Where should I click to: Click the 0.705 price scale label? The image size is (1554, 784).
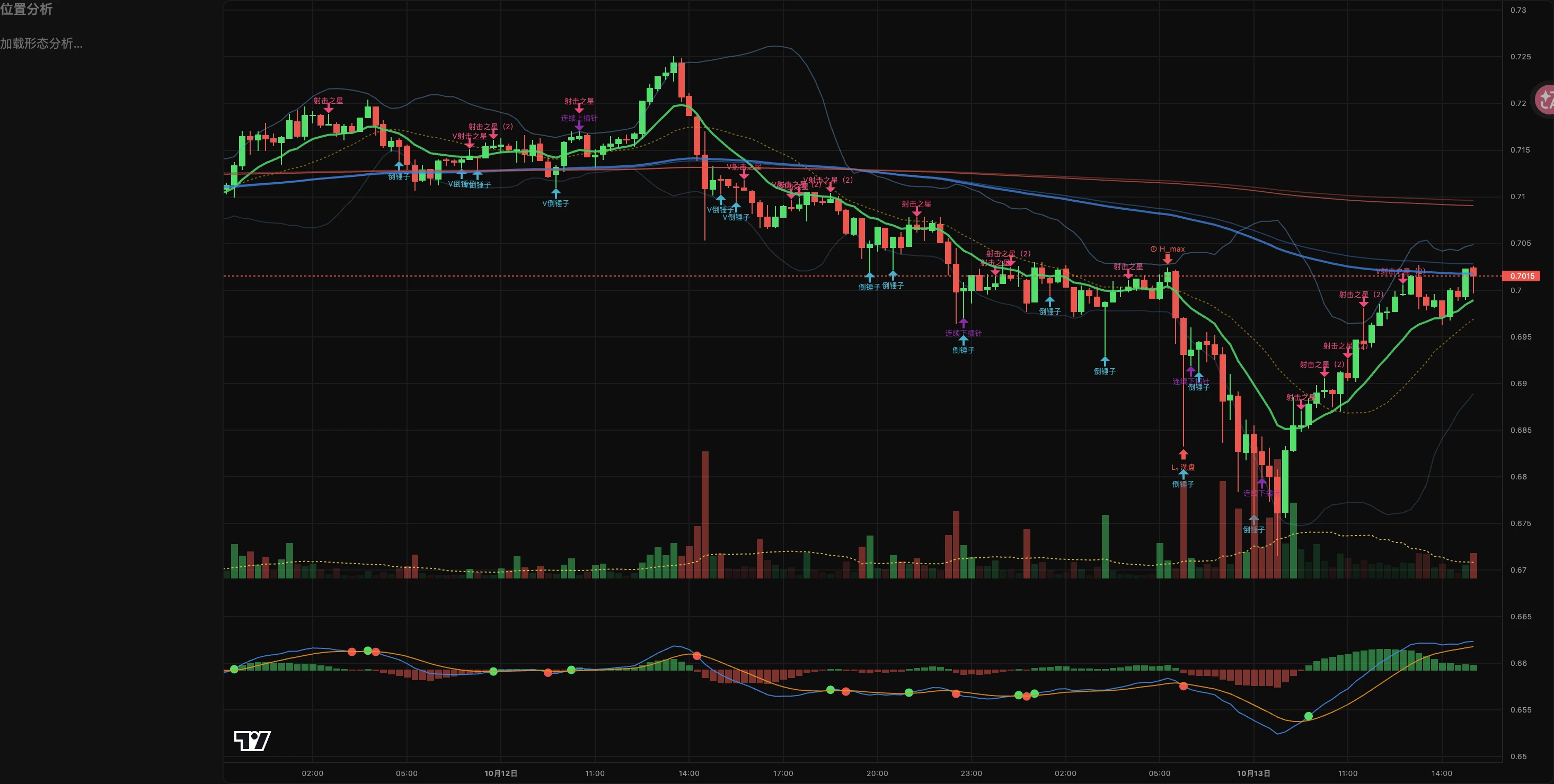1520,244
